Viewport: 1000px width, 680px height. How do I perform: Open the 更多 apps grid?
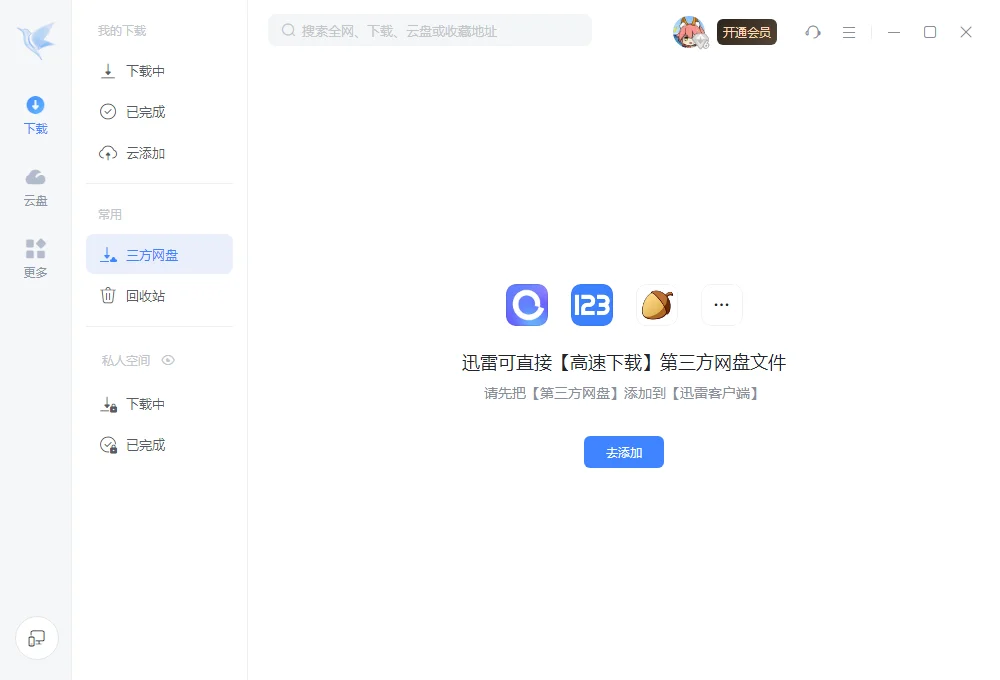tap(36, 259)
